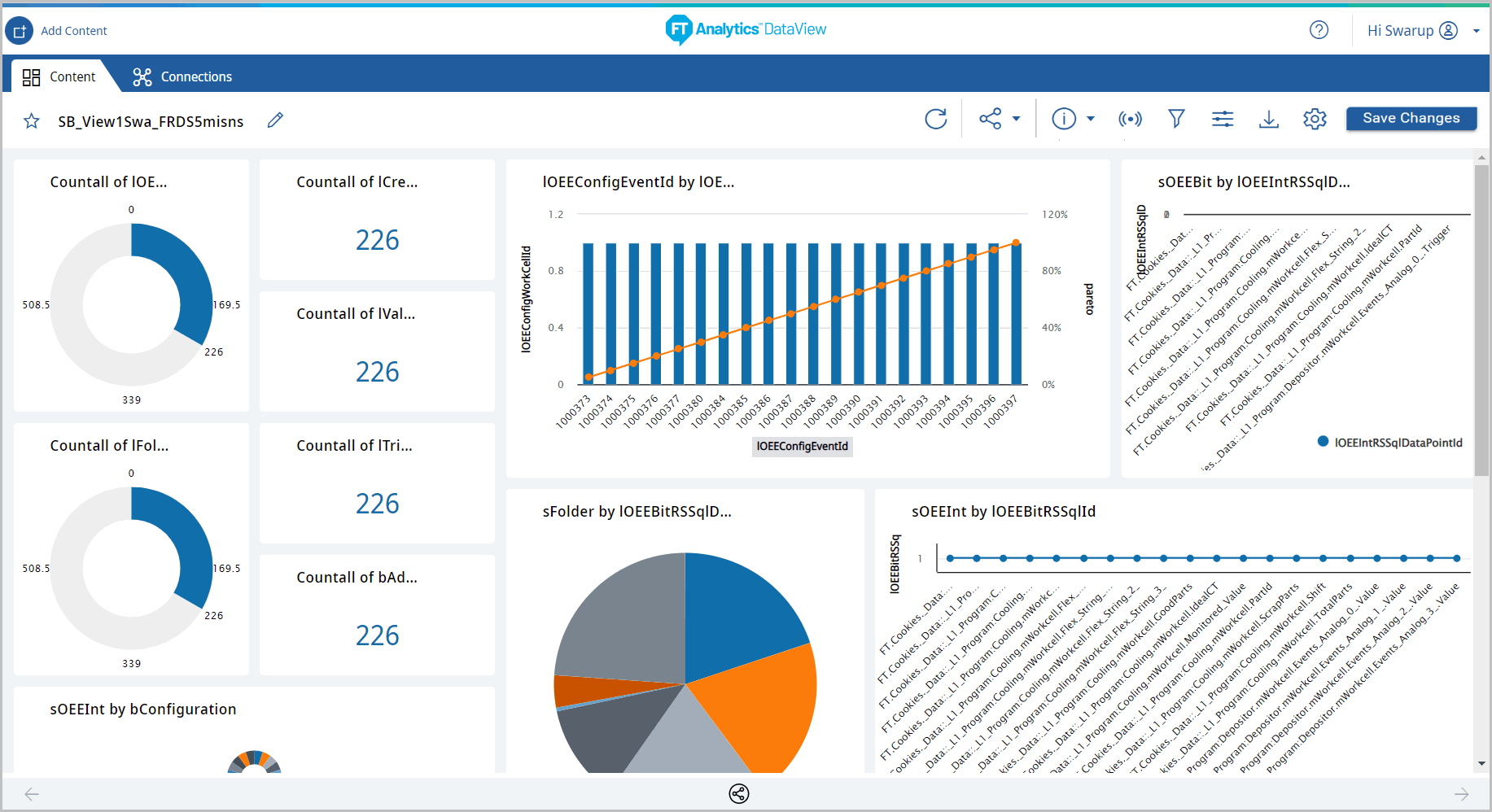Image resolution: width=1492 pixels, height=812 pixels.
Task: Download the dashboard view
Action: pyautogui.click(x=1268, y=119)
